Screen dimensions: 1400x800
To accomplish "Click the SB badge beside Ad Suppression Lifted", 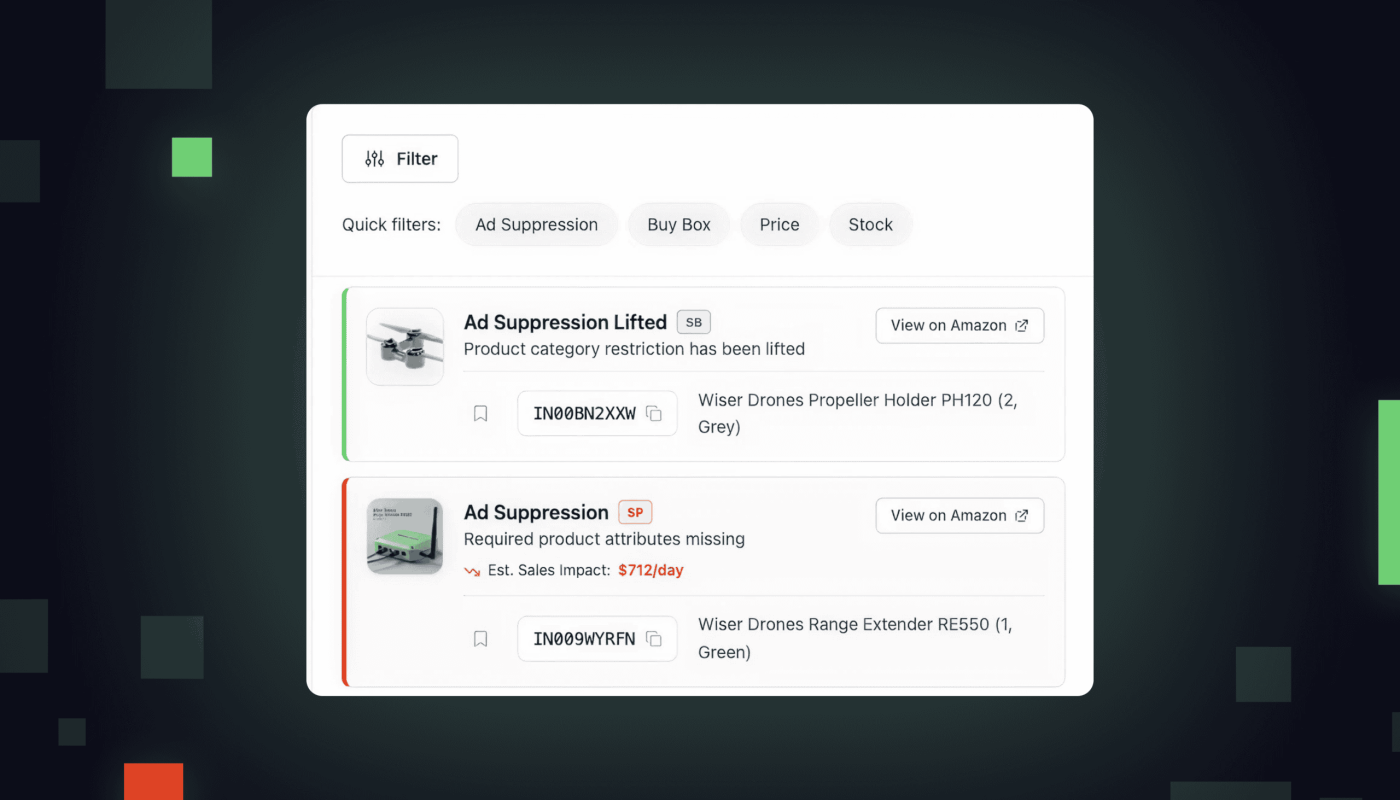I will pyautogui.click(x=693, y=322).
